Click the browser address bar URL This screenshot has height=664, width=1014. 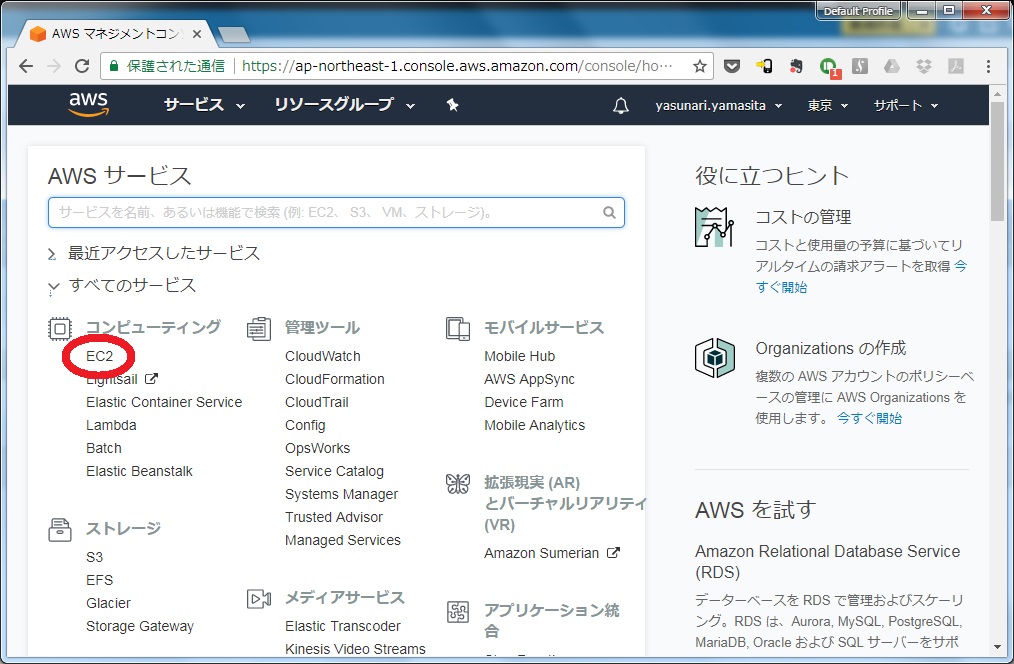(x=458, y=66)
